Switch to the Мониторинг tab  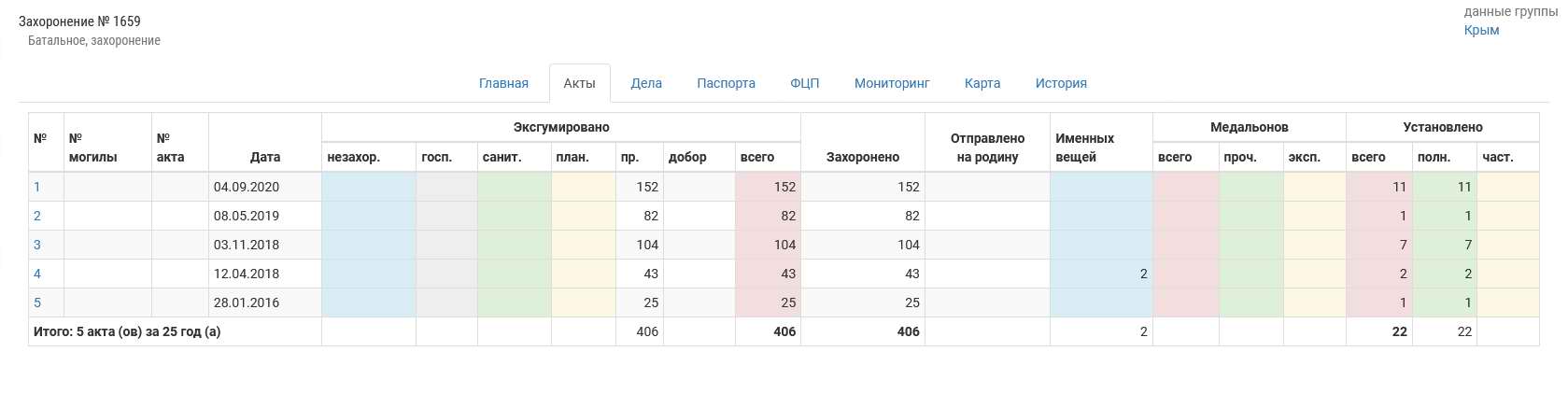coord(892,83)
